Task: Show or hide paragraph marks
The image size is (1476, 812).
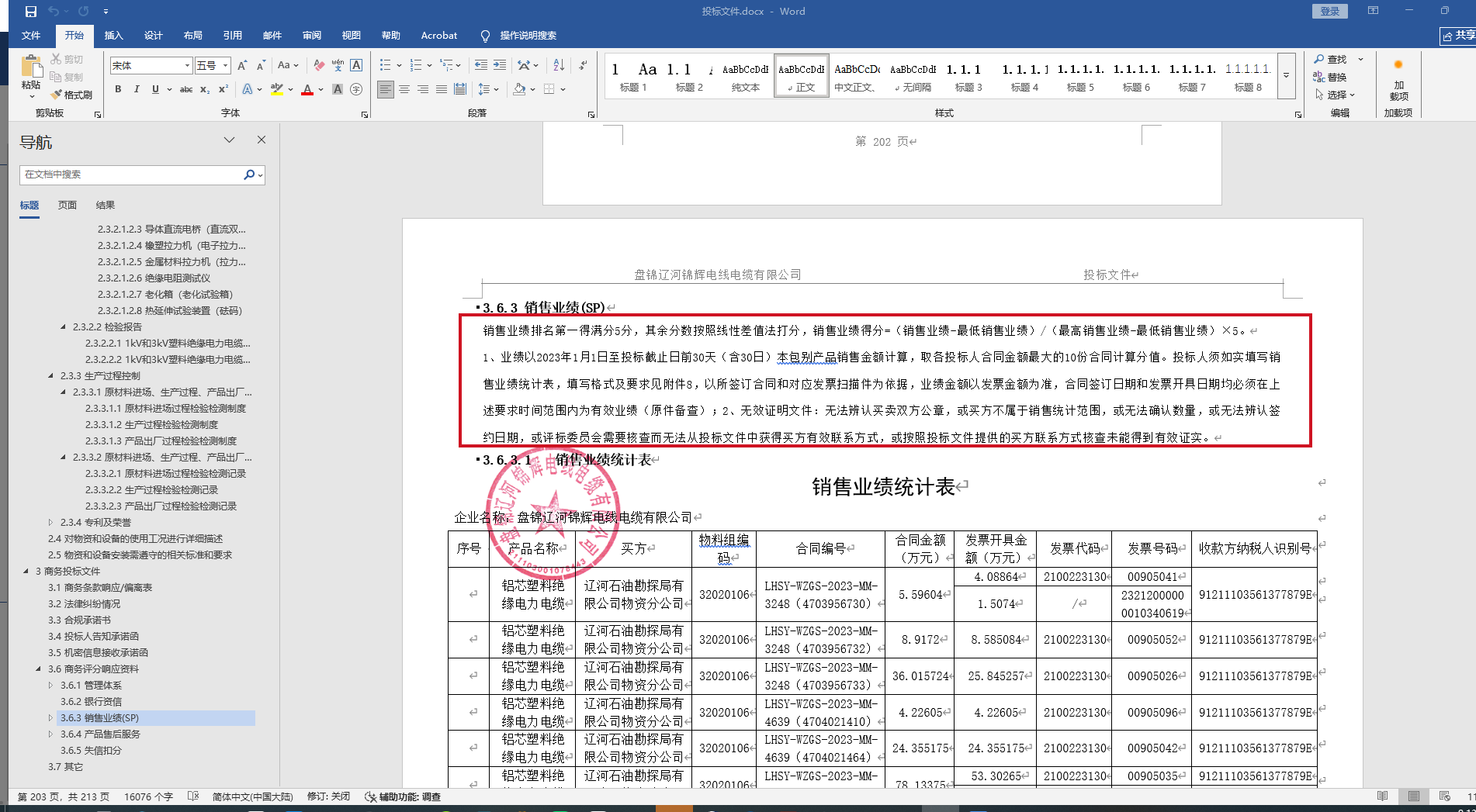Action: 582,66
